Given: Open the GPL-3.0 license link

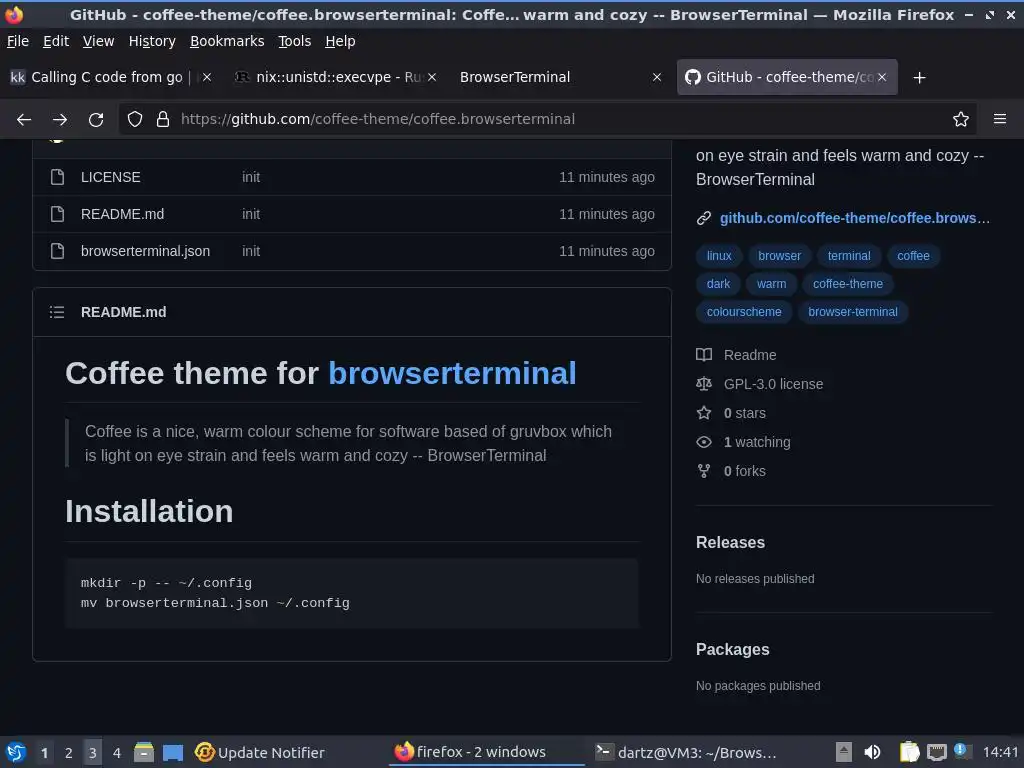Looking at the screenshot, I should pyautogui.click(x=773, y=384).
